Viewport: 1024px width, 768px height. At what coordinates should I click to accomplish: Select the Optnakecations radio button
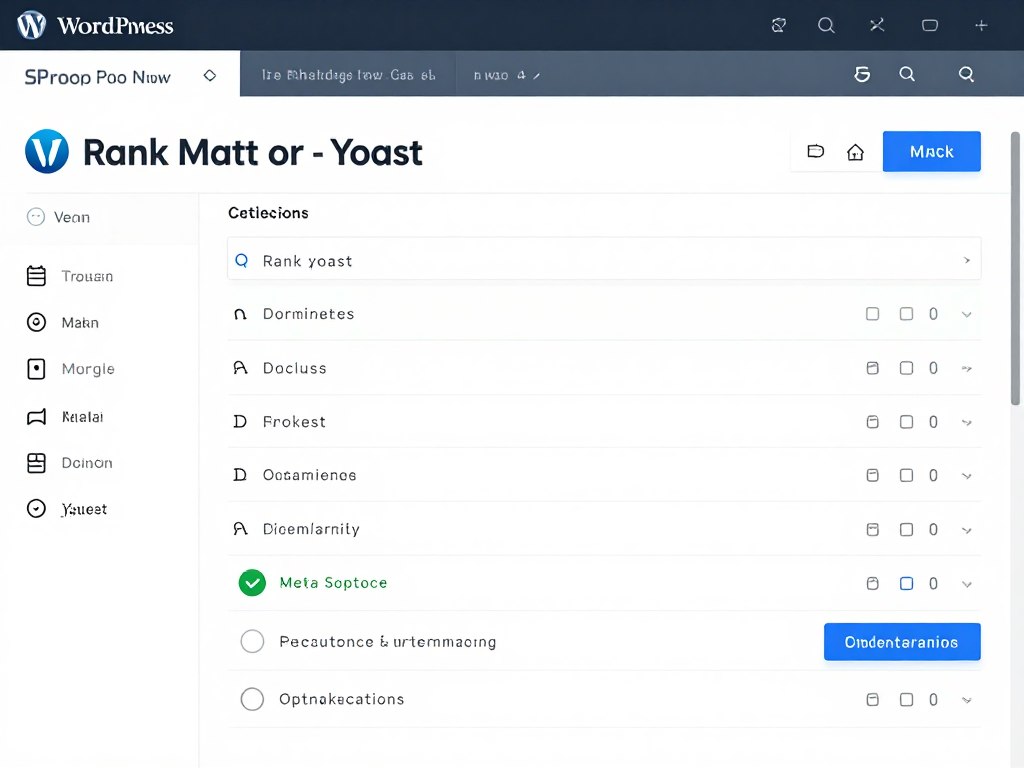tap(252, 699)
